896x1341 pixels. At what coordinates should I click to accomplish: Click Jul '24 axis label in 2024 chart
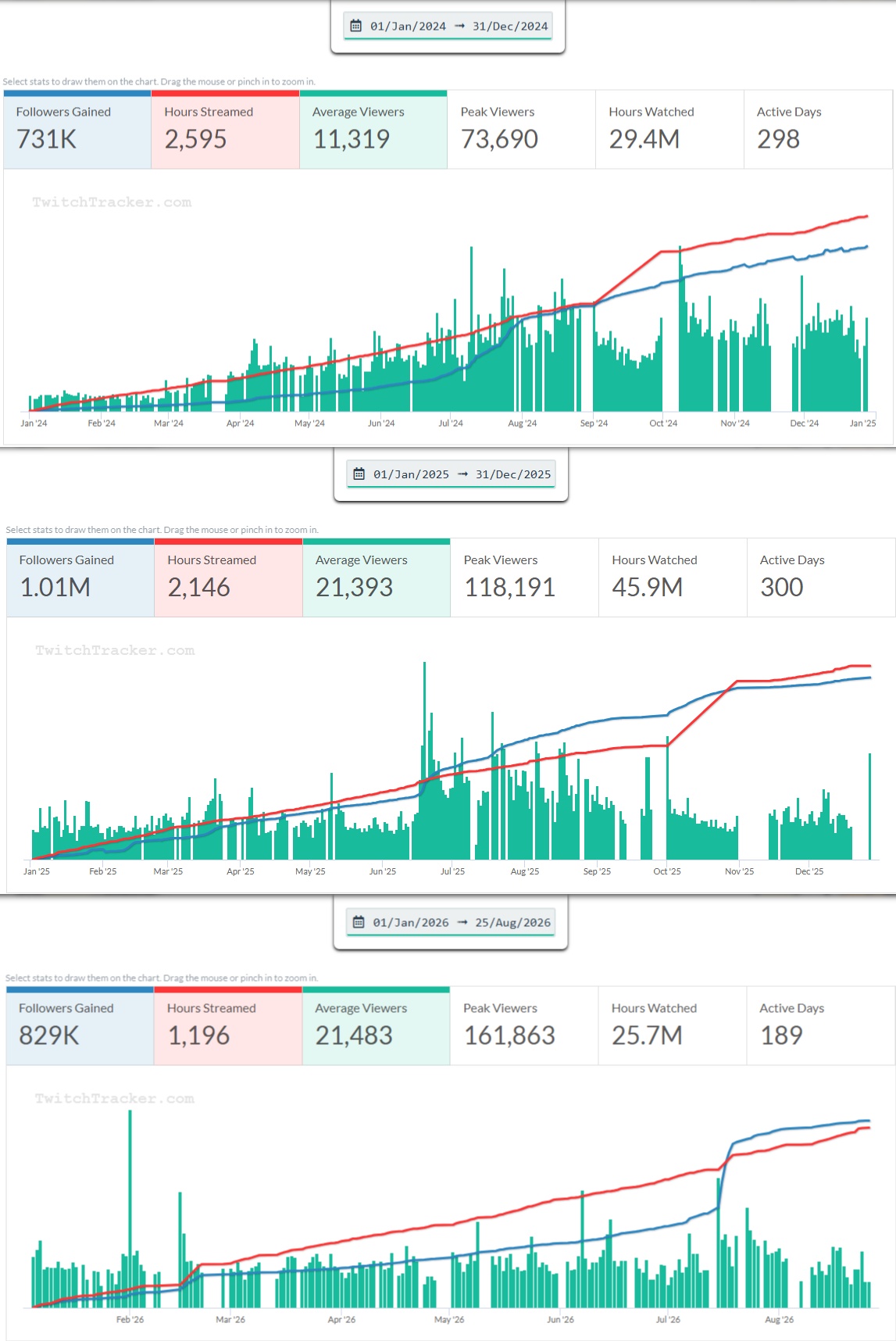[x=451, y=424]
